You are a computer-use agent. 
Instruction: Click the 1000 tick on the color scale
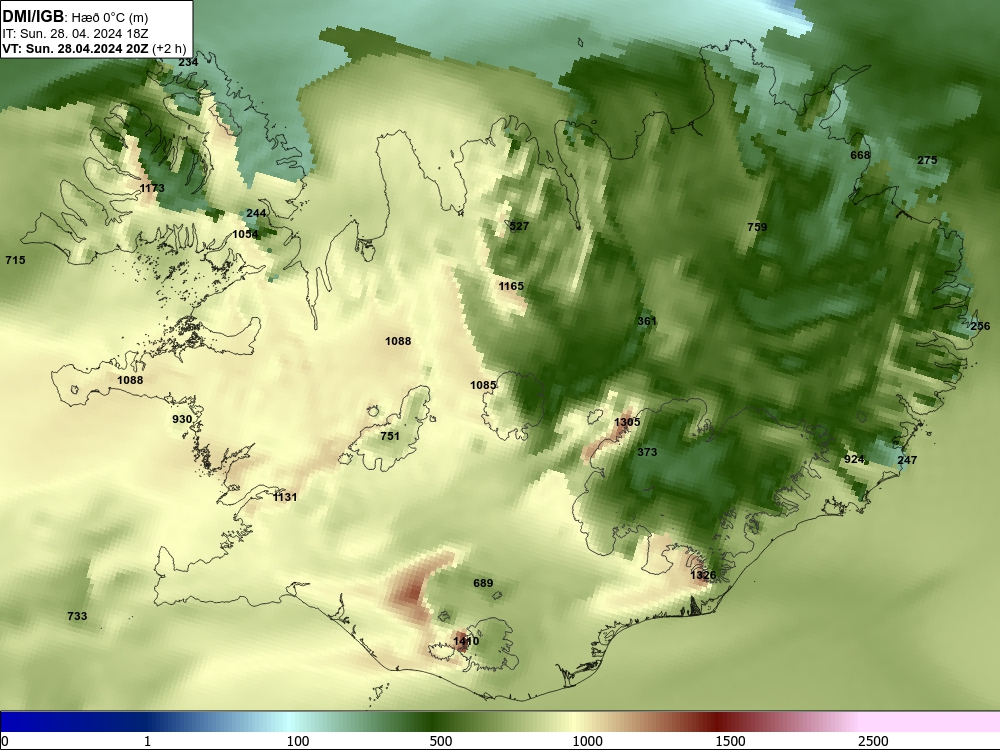pos(587,741)
